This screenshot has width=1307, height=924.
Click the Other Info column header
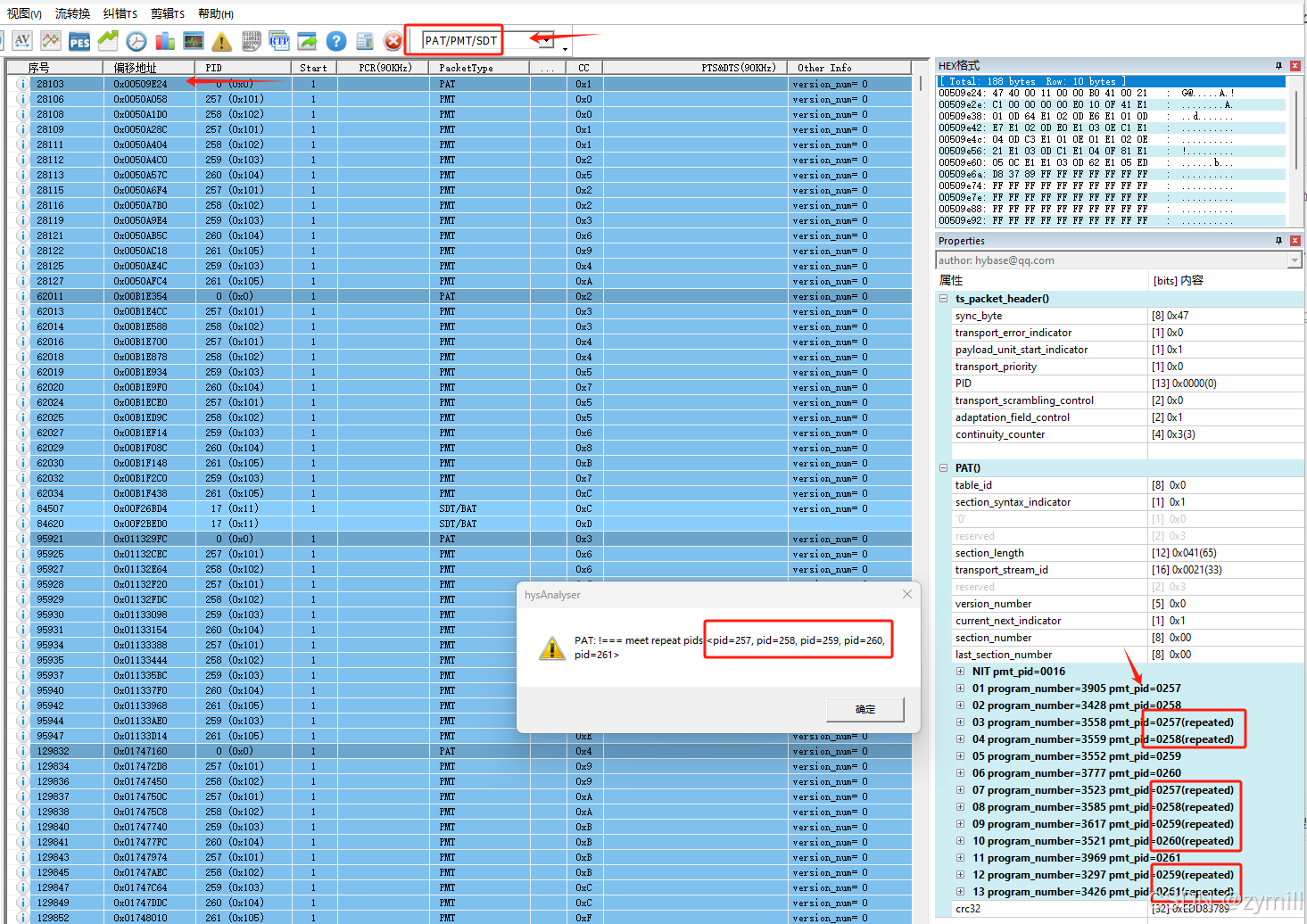(849, 68)
